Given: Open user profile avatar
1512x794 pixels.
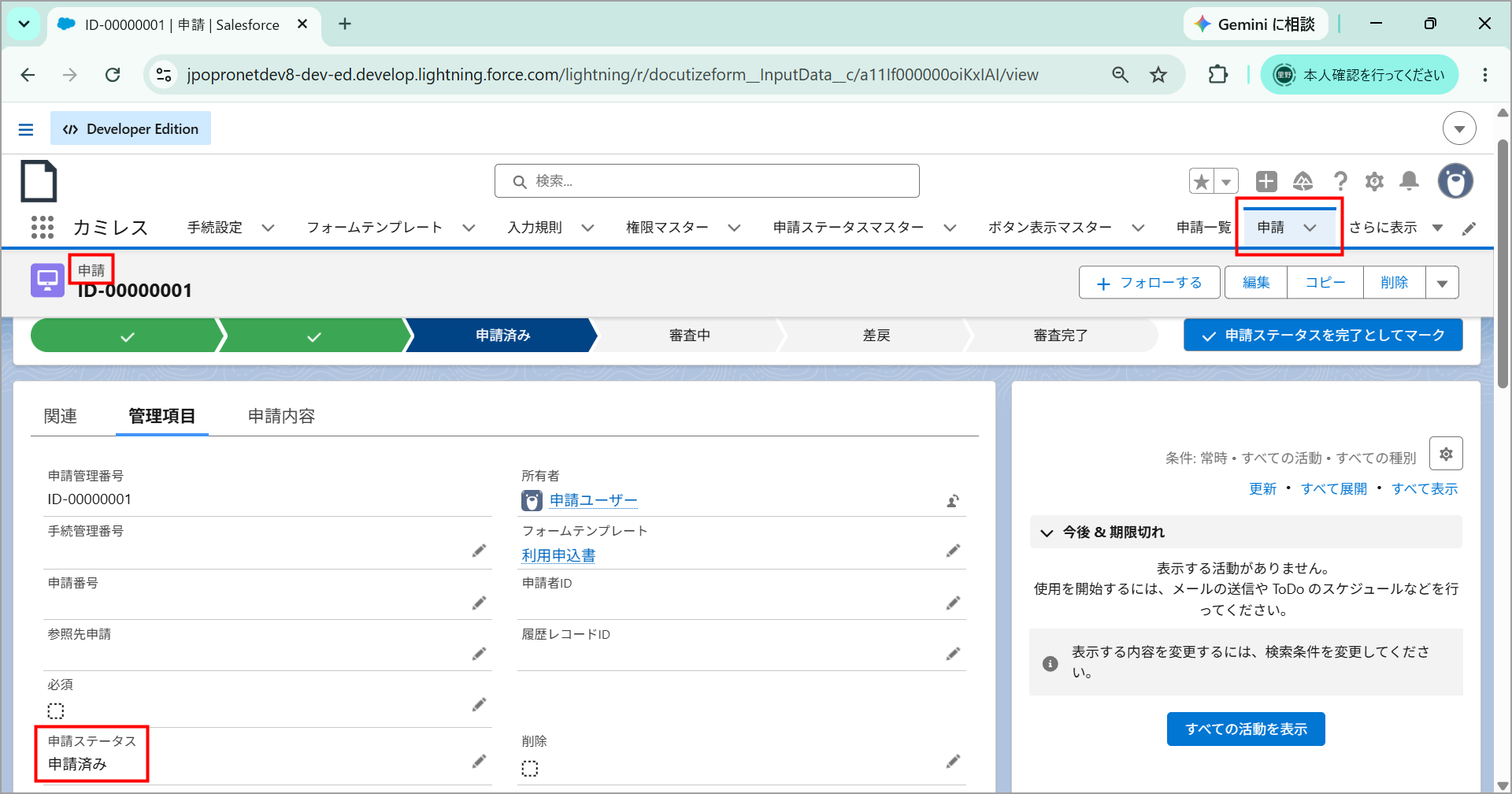Looking at the screenshot, I should (x=1455, y=181).
